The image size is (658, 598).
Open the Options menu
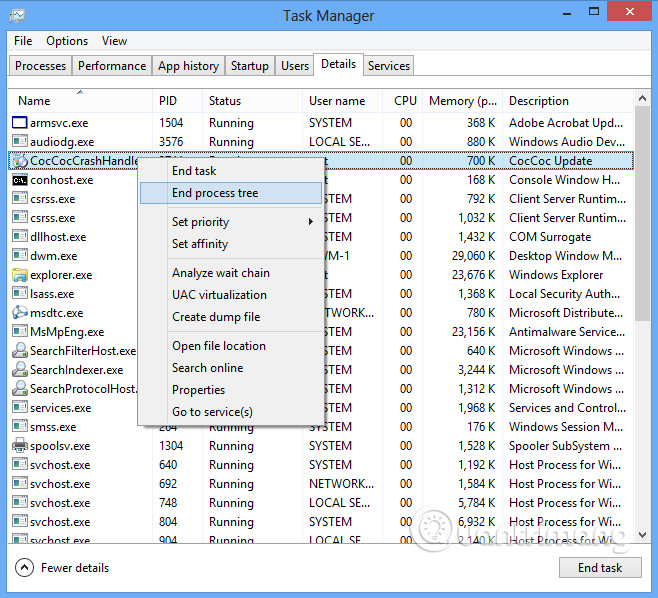(67, 41)
